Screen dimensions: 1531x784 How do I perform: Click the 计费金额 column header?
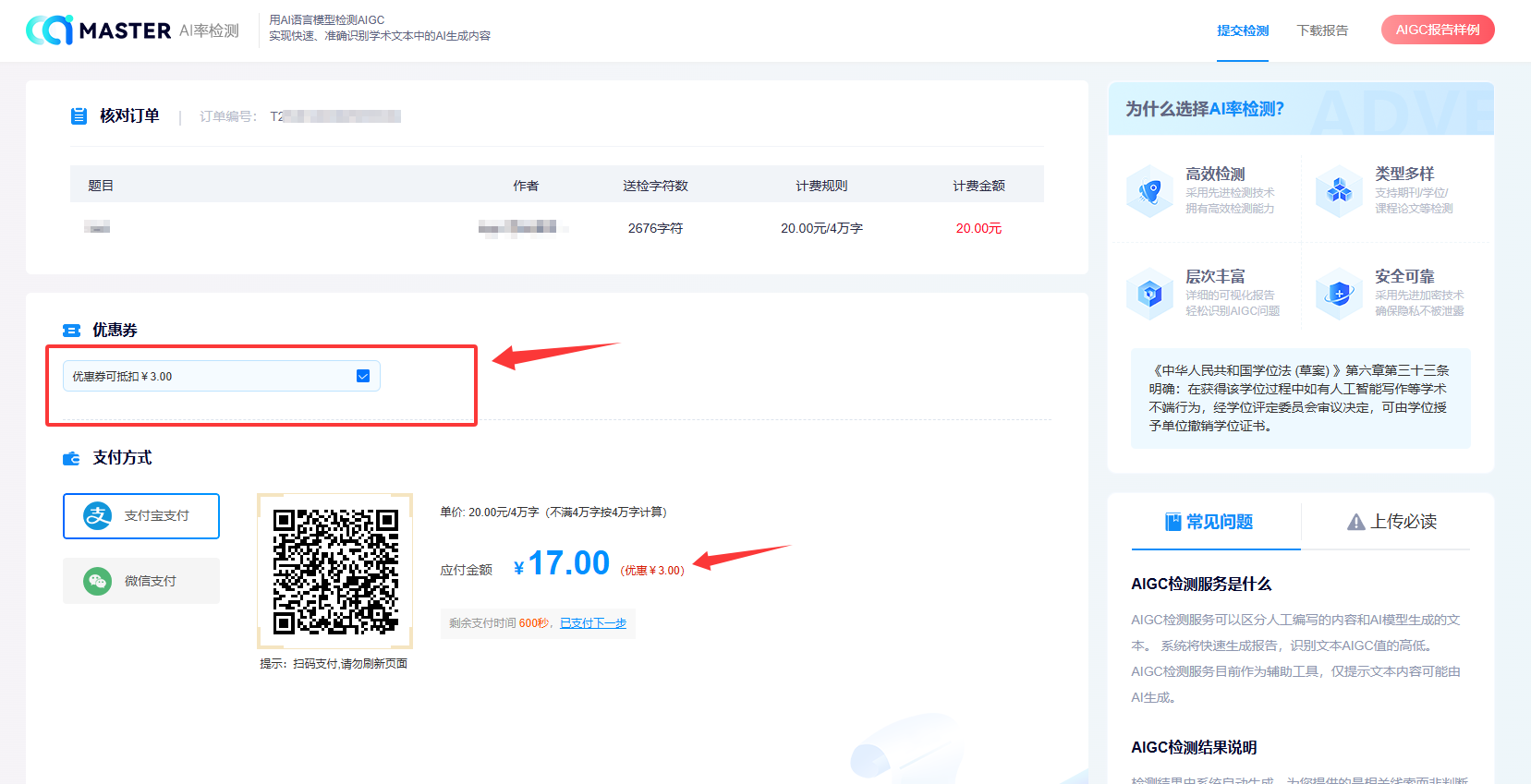click(978, 186)
